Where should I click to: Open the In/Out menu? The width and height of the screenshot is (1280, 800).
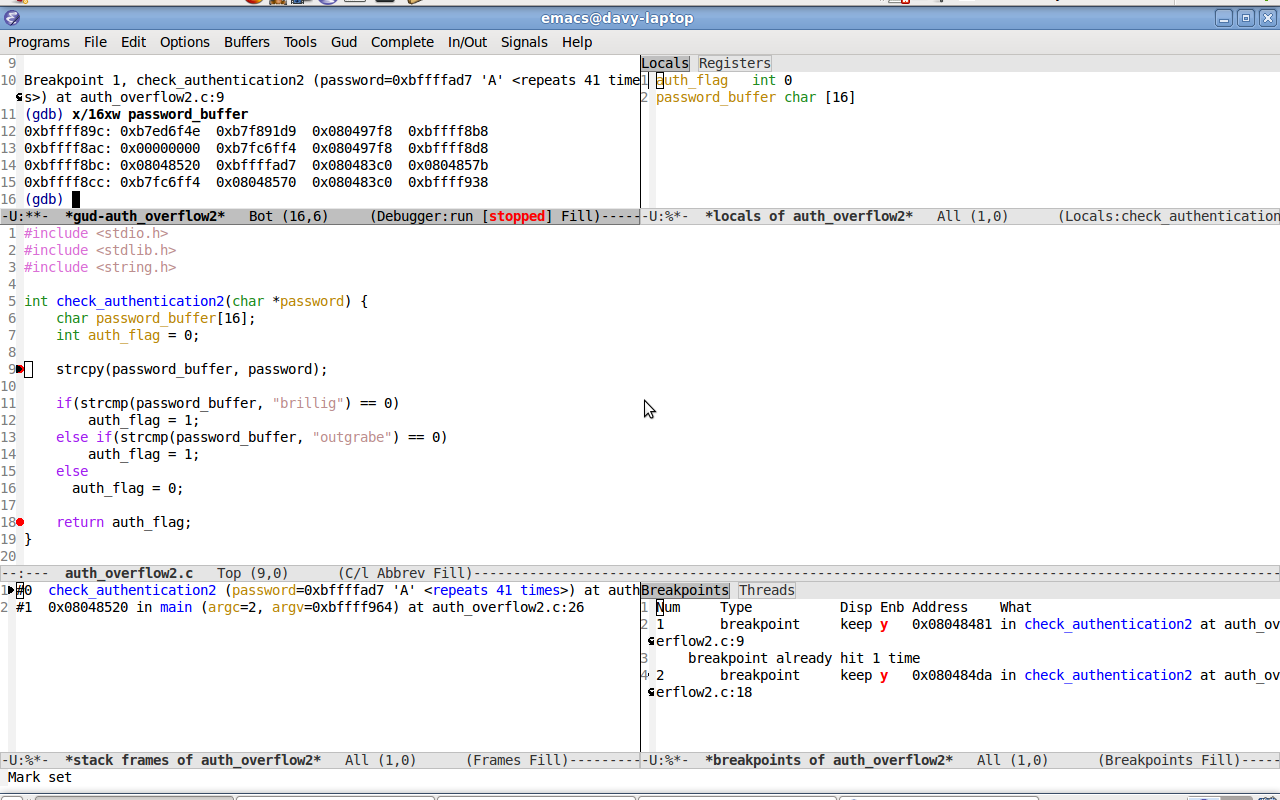(467, 42)
